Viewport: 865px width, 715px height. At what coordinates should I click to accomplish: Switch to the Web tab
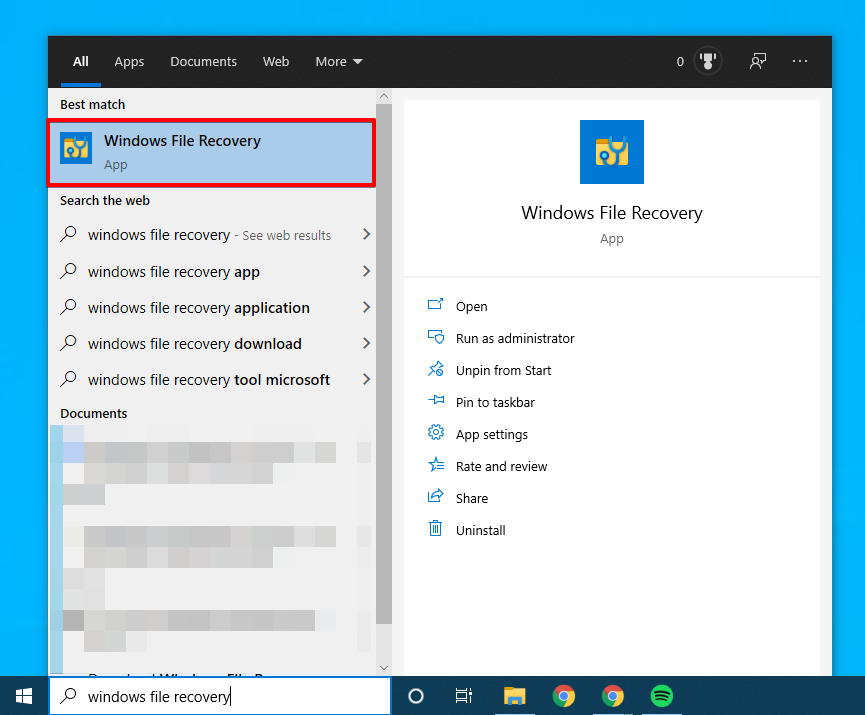tap(276, 61)
